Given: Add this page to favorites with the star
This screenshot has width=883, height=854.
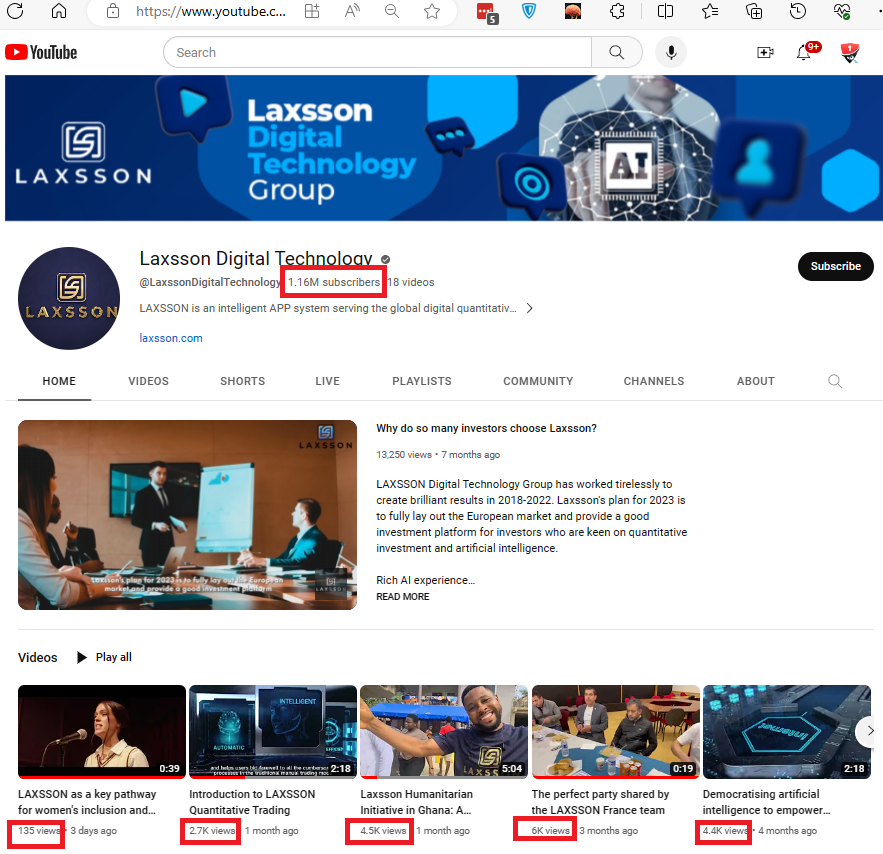Looking at the screenshot, I should [x=432, y=11].
